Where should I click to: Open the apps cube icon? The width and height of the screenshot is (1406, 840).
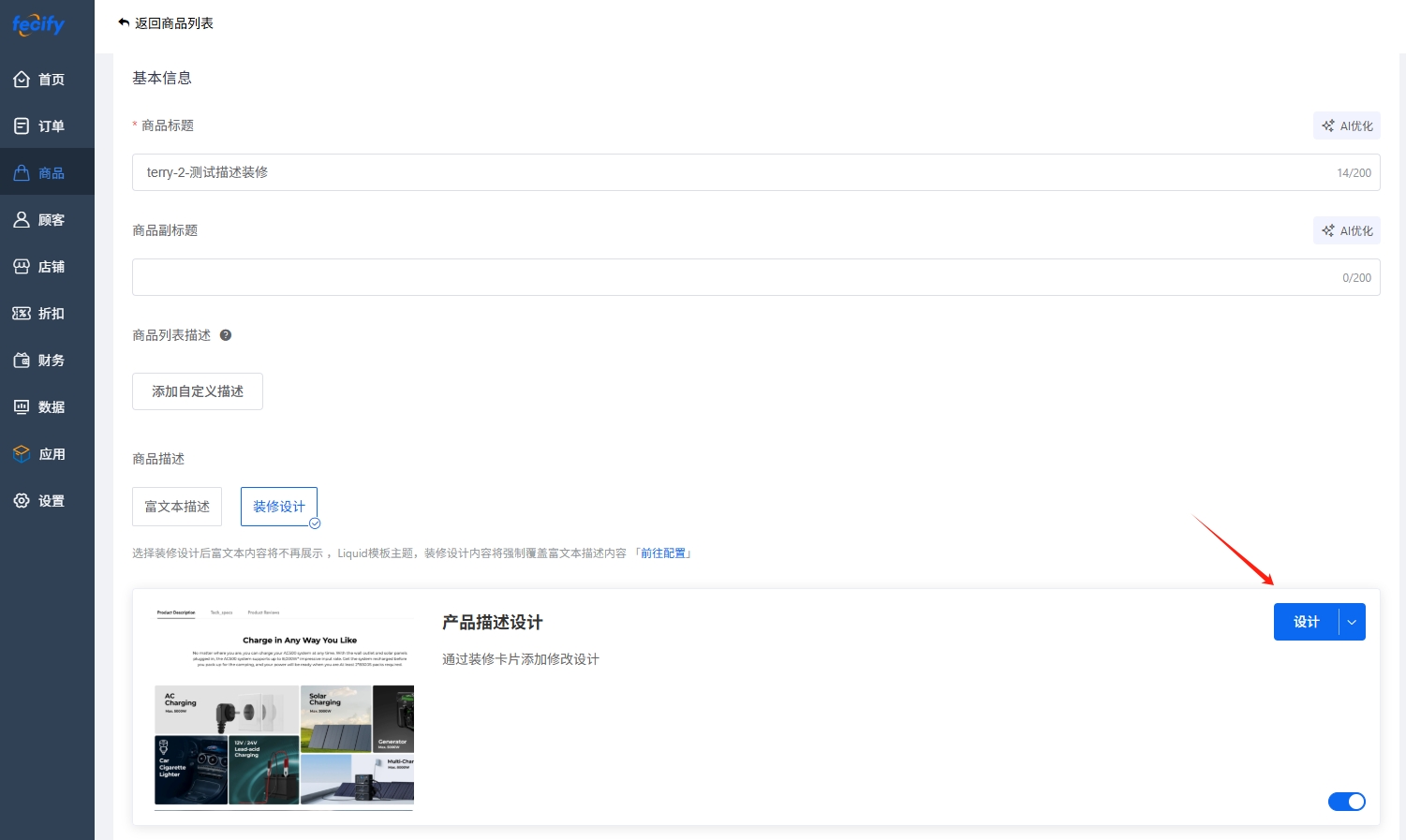coord(22,454)
